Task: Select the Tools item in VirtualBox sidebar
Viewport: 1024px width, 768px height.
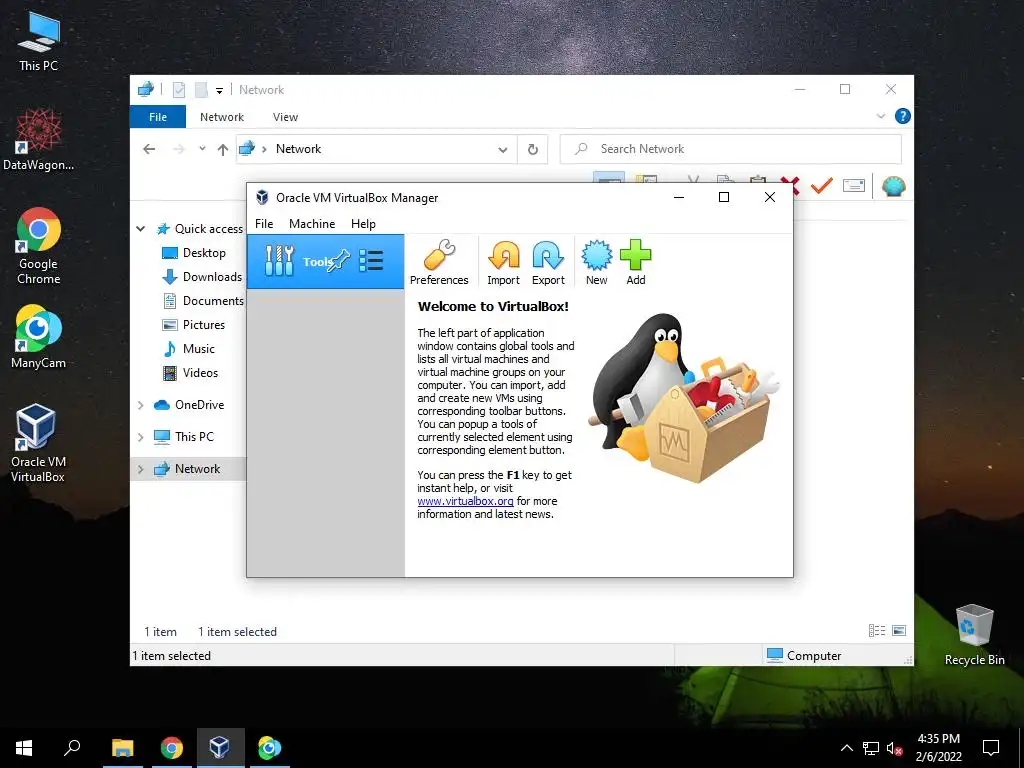Action: (x=325, y=261)
